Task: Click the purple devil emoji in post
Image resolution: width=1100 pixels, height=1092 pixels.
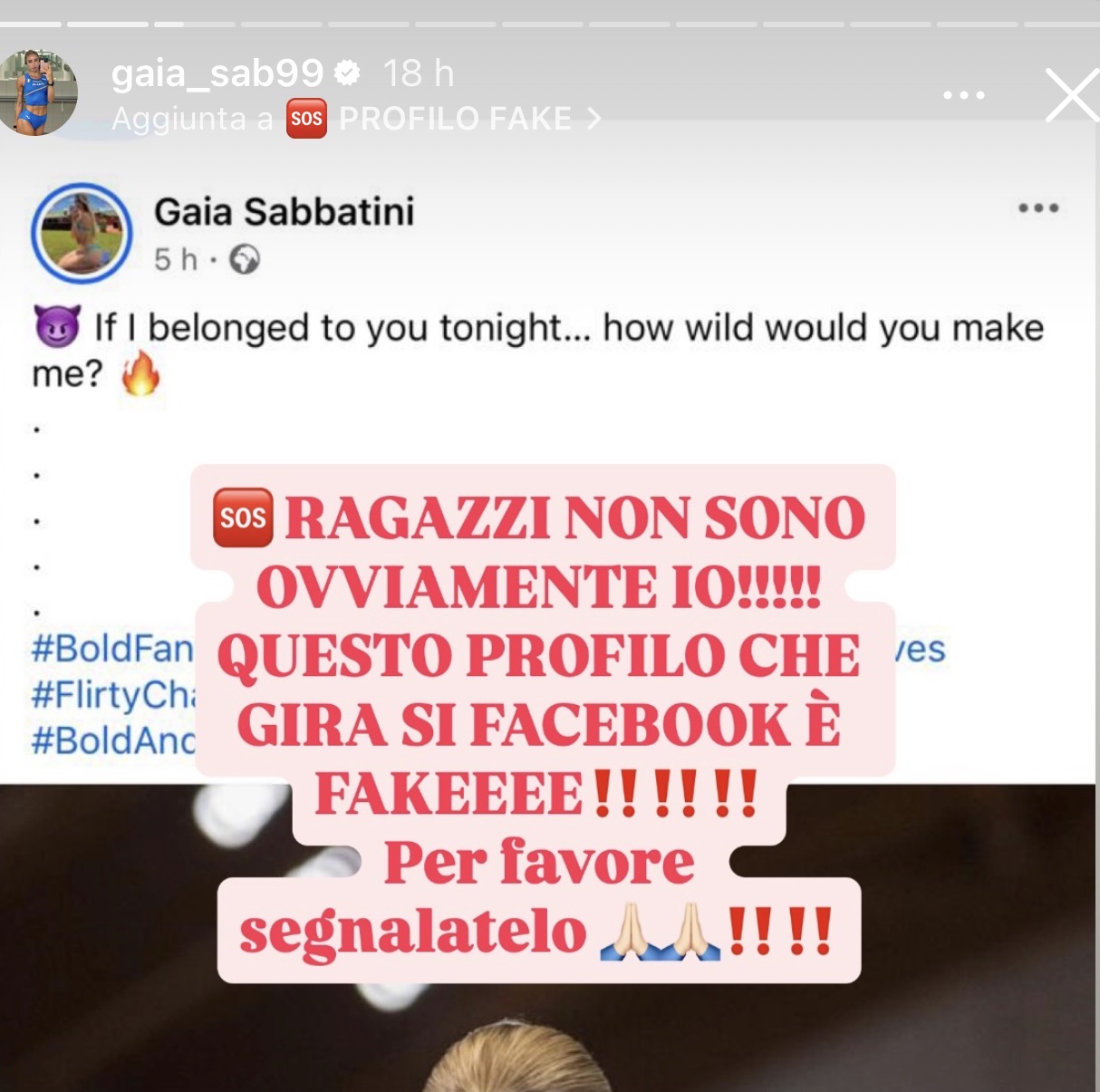Action: click(x=57, y=326)
